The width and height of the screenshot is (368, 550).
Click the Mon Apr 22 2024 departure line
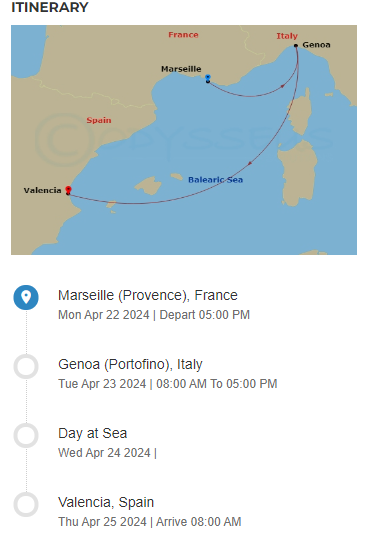click(154, 315)
